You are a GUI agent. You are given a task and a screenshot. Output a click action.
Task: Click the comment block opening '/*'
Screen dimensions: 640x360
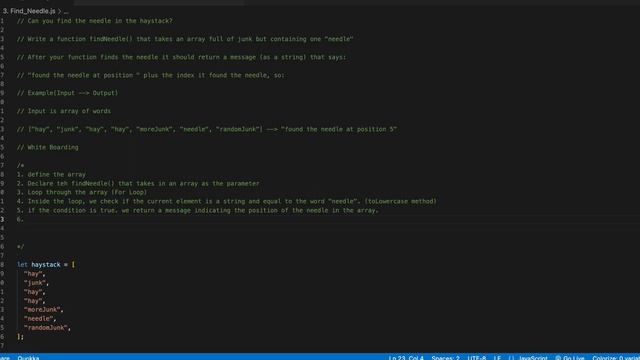tap(20, 165)
